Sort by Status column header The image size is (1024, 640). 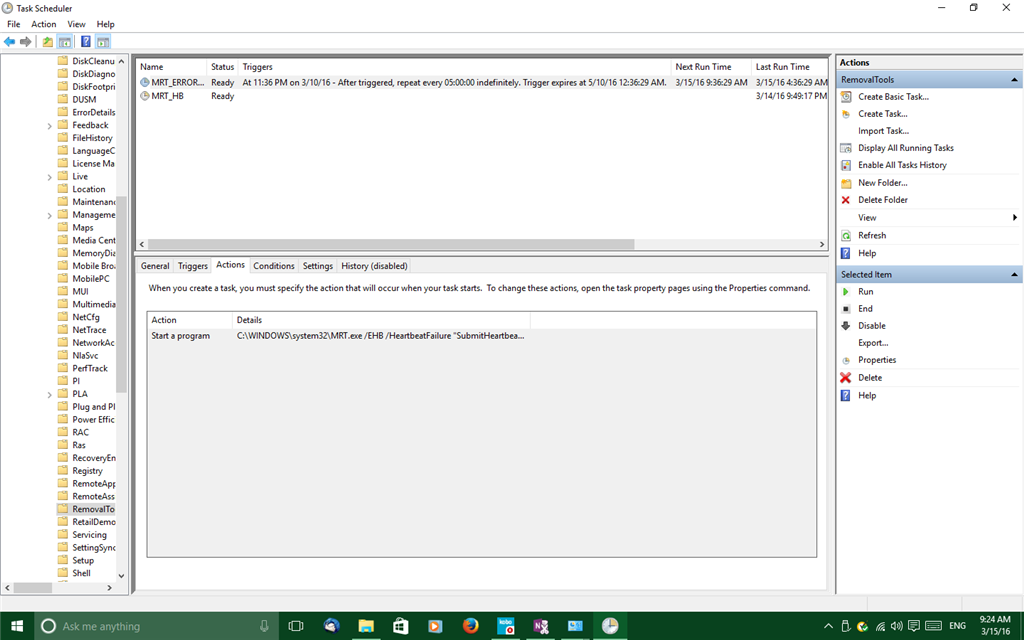click(222, 67)
